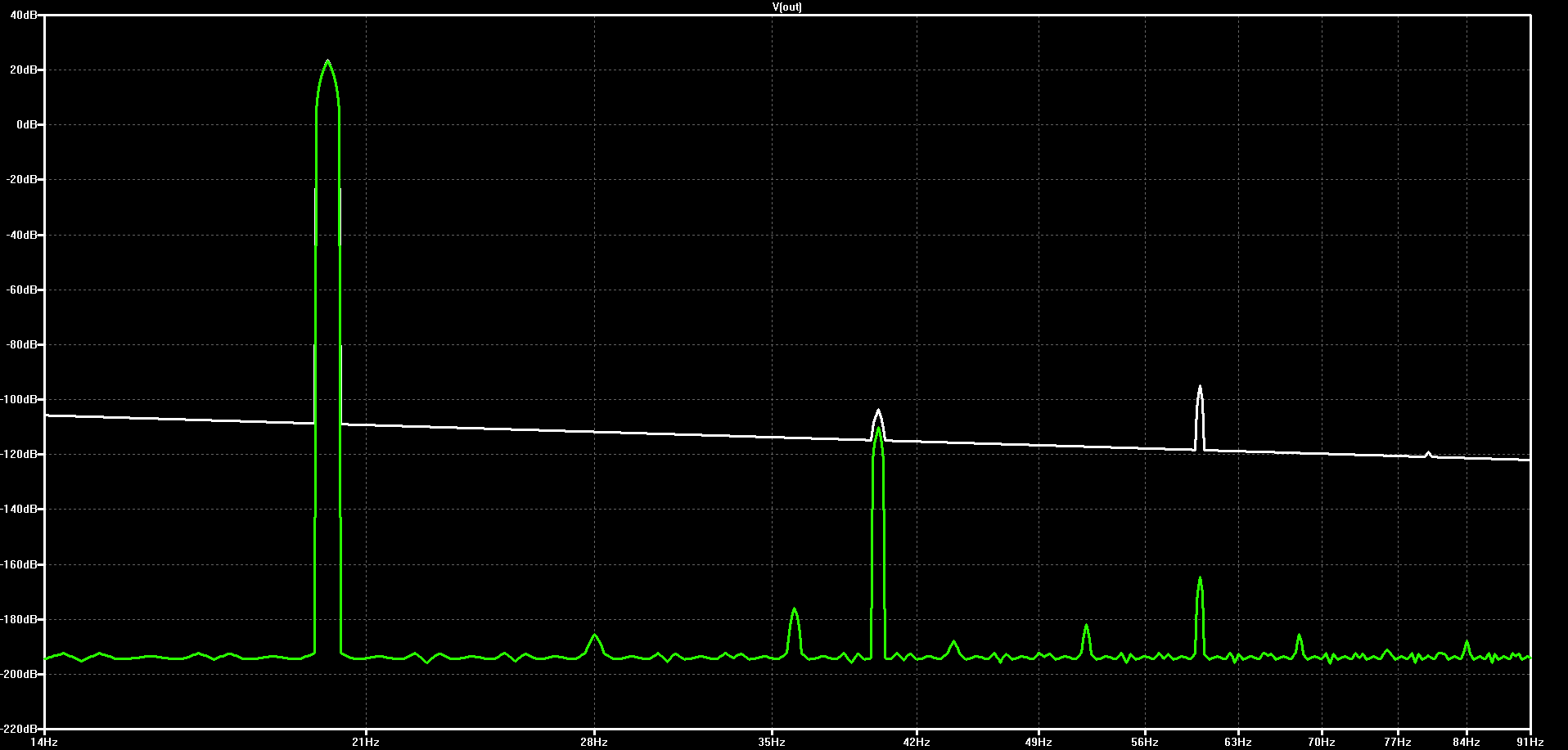Image resolution: width=1568 pixels, height=750 pixels.
Task: Click the green peak near 84Hz
Action: point(1467,642)
